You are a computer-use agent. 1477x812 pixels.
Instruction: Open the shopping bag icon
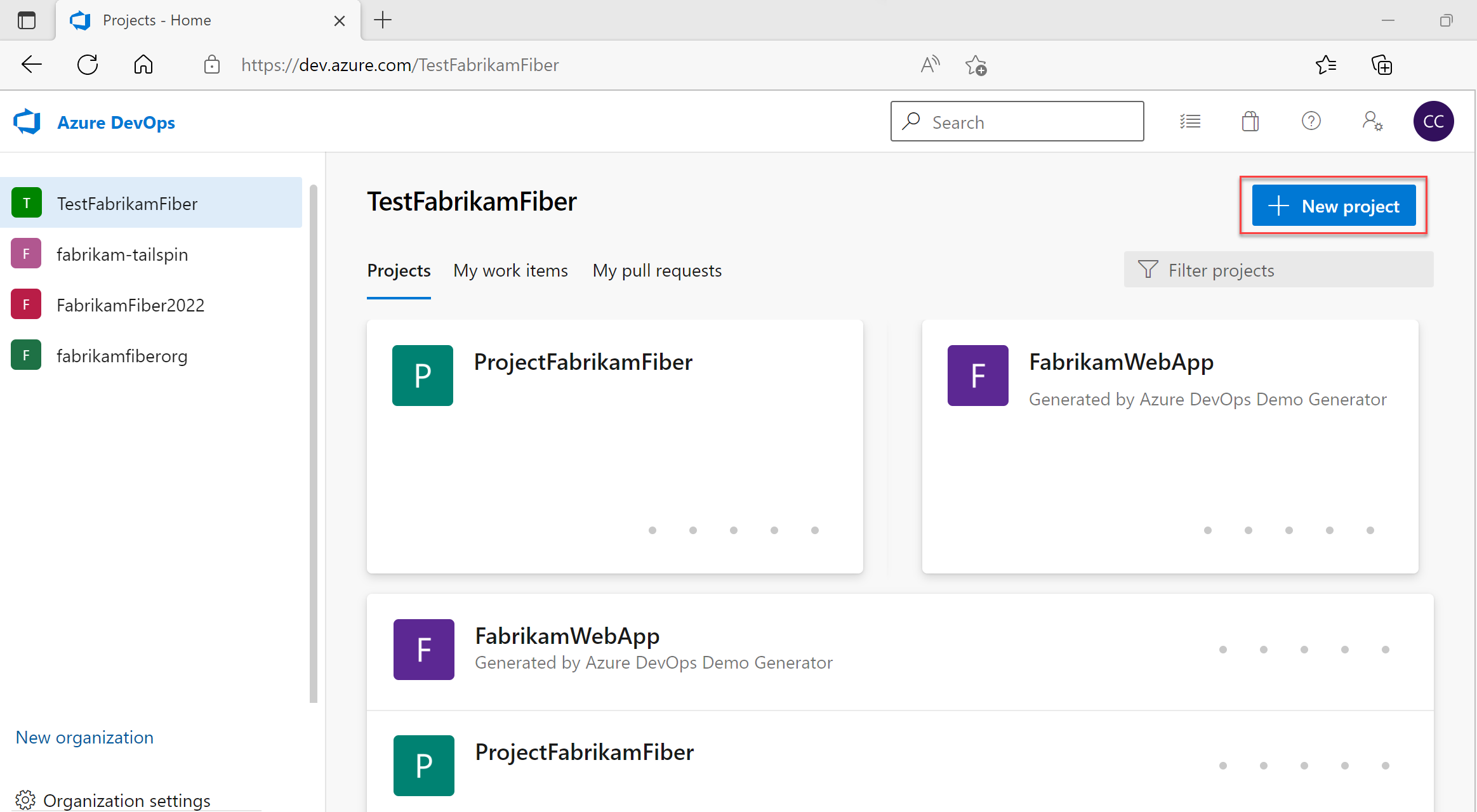click(x=1248, y=122)
